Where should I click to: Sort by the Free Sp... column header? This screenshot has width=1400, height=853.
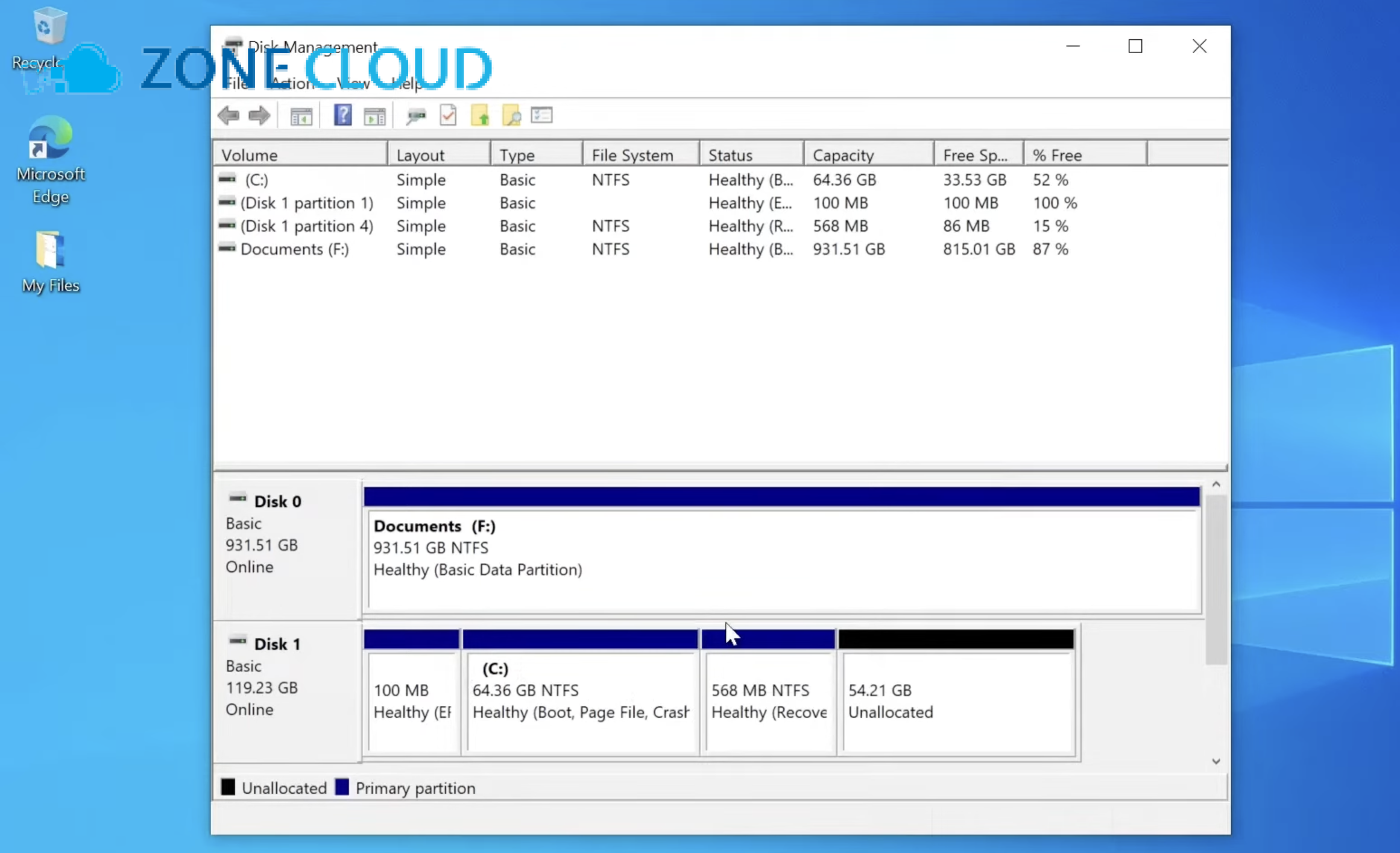(x=979, y=155)
